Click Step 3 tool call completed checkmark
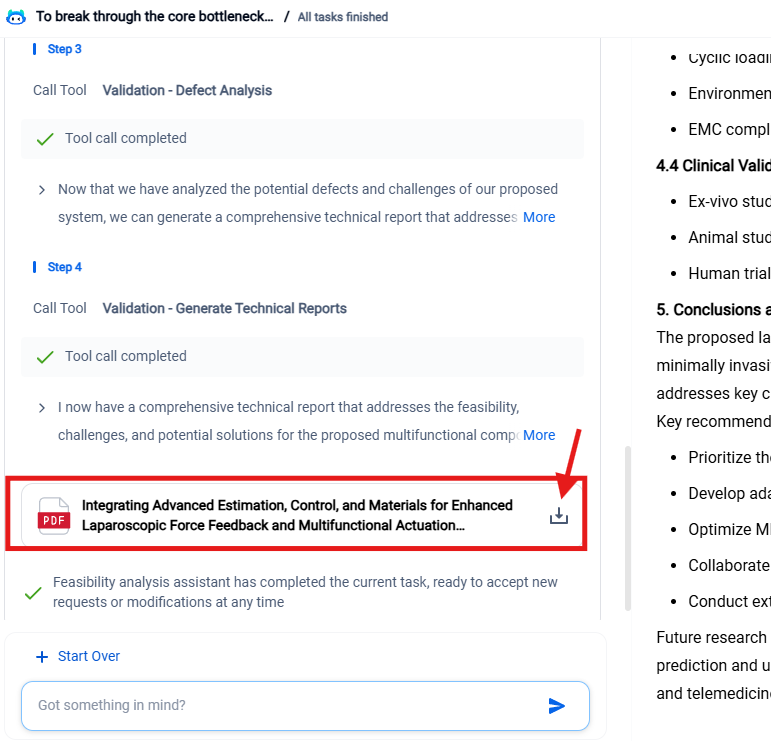The height and width of the screenshot is (741, 771). point(45,139)
